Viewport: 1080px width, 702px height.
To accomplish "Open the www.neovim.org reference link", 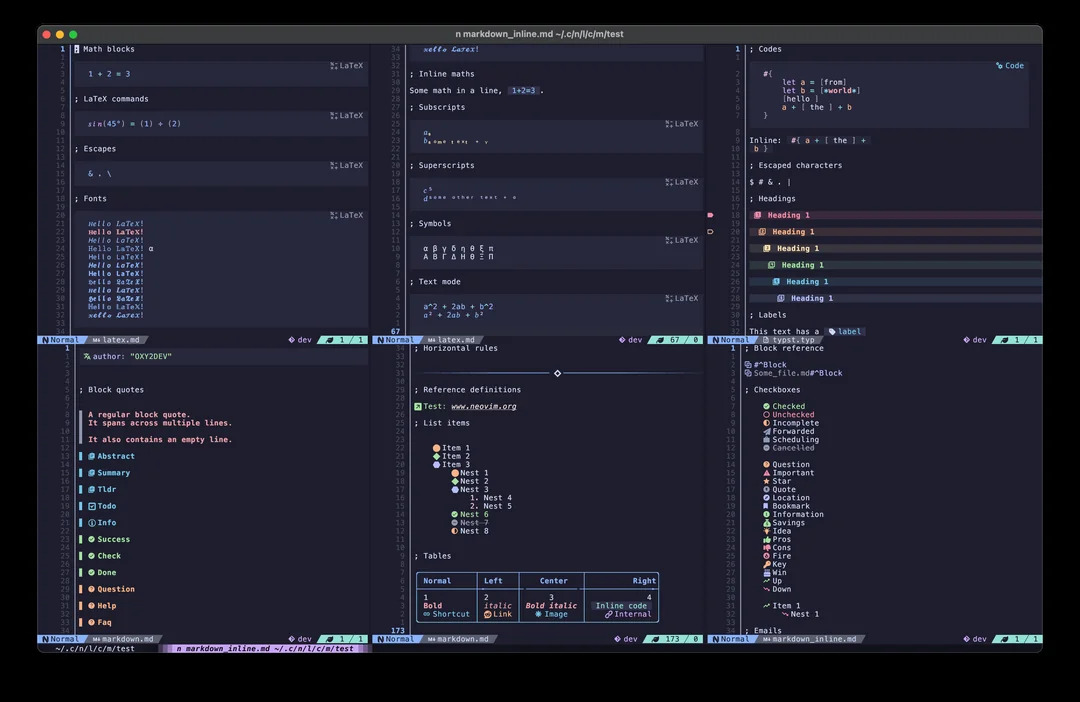I will pyautogui.click(x=484, y=406).
